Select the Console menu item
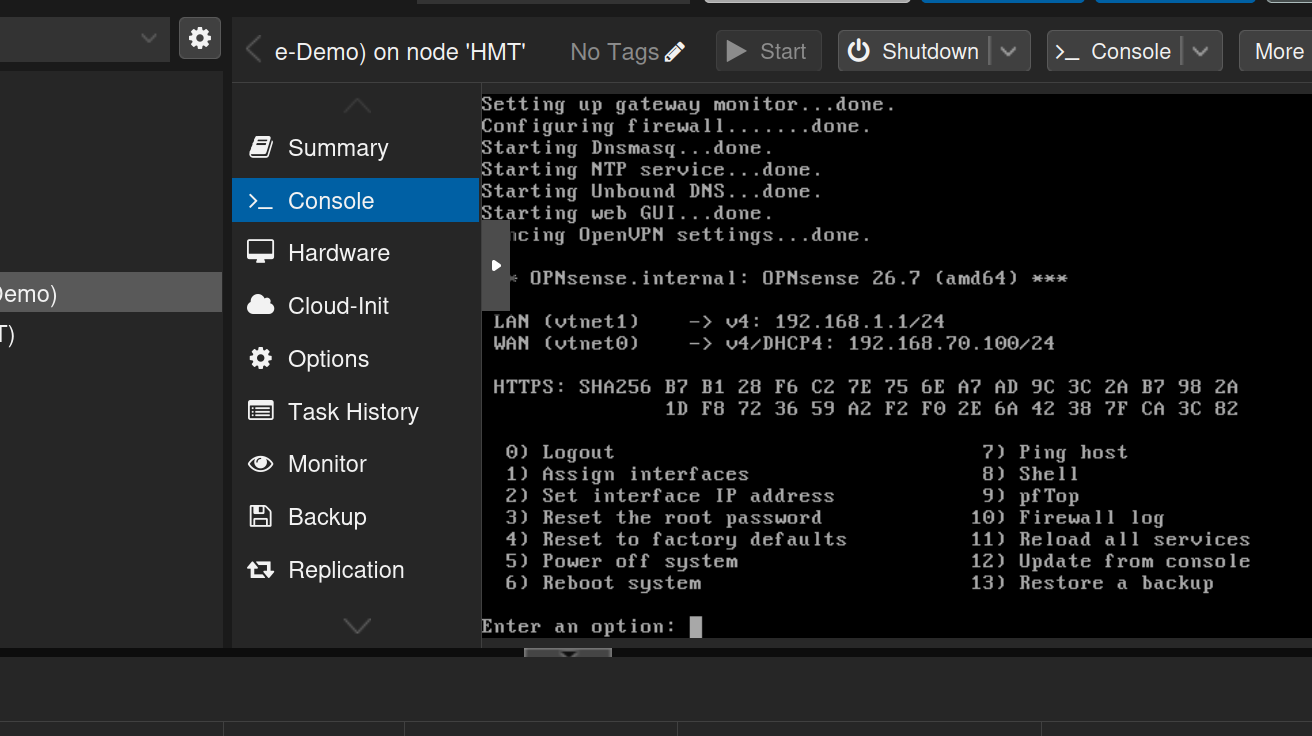Screen dimensions: 1312x736 coord(356,200)
